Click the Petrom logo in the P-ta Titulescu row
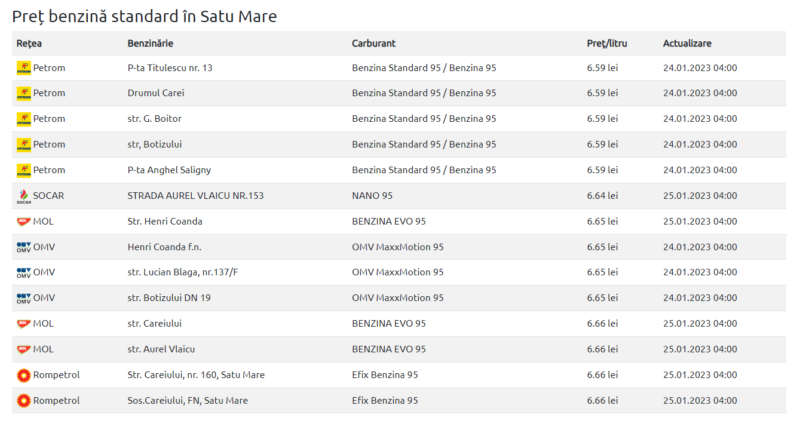Image resolution: width=800 pixels, height=424 pixels. click(x=24, y=68)
